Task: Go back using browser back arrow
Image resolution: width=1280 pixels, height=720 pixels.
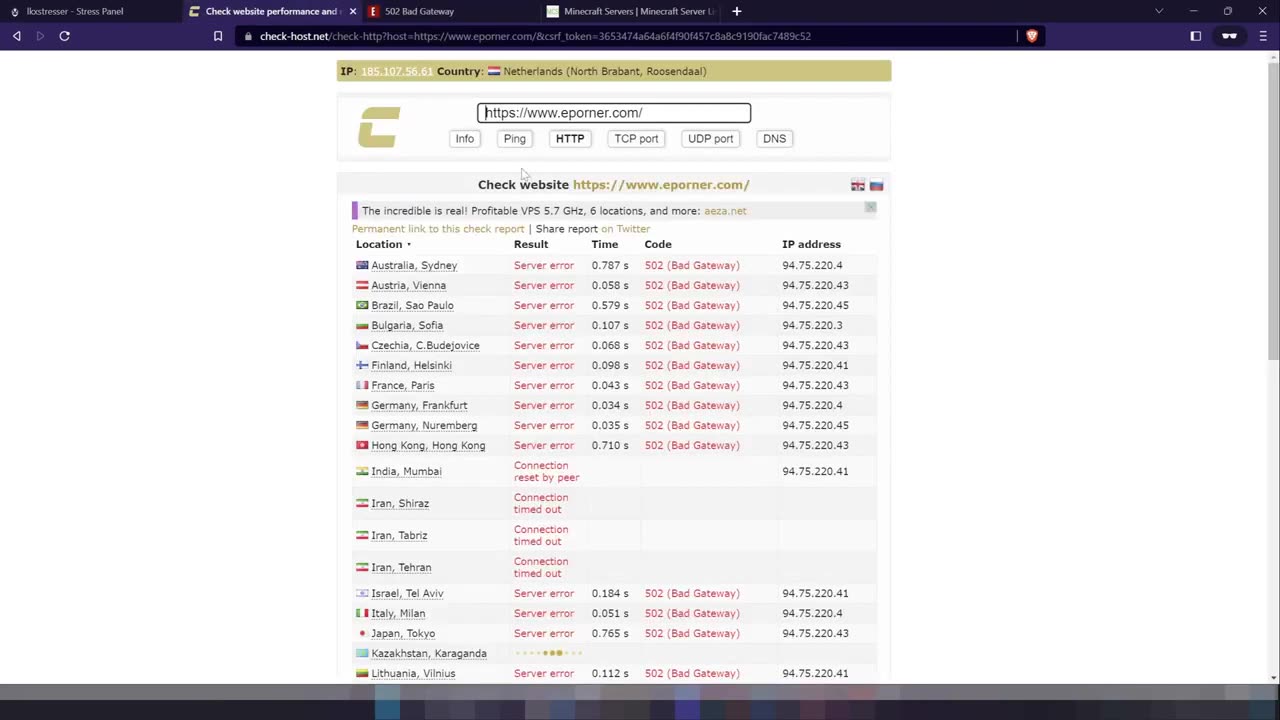Action: coord(17,36)
